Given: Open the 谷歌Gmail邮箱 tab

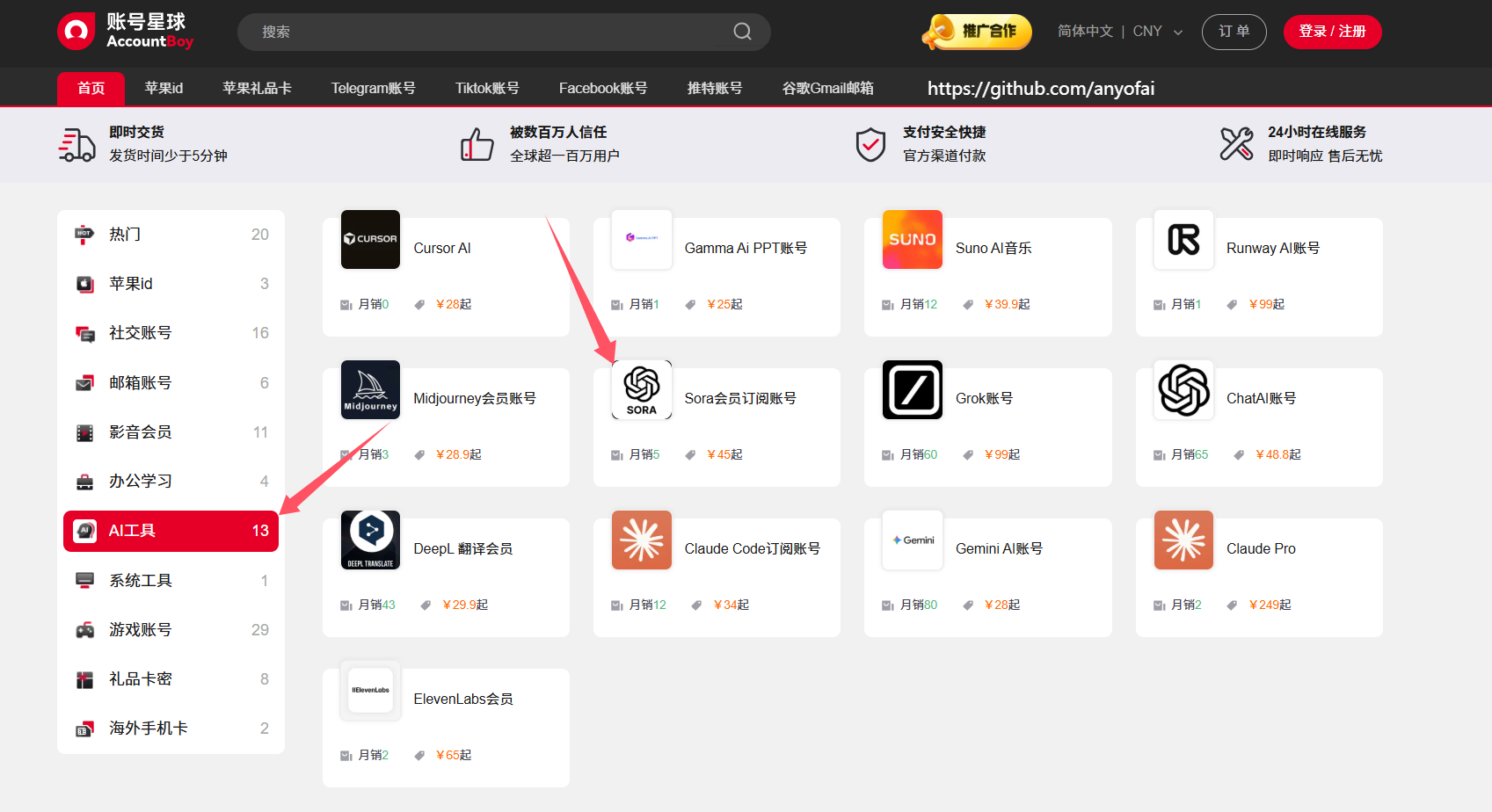Looking at the screenshot, I should (827, 87).
